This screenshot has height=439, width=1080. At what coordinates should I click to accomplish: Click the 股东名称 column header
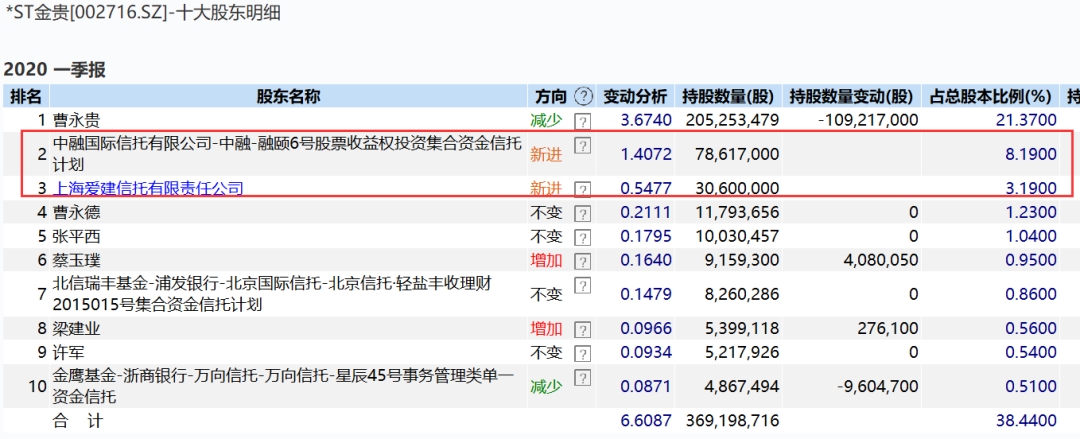coord(288,97)
